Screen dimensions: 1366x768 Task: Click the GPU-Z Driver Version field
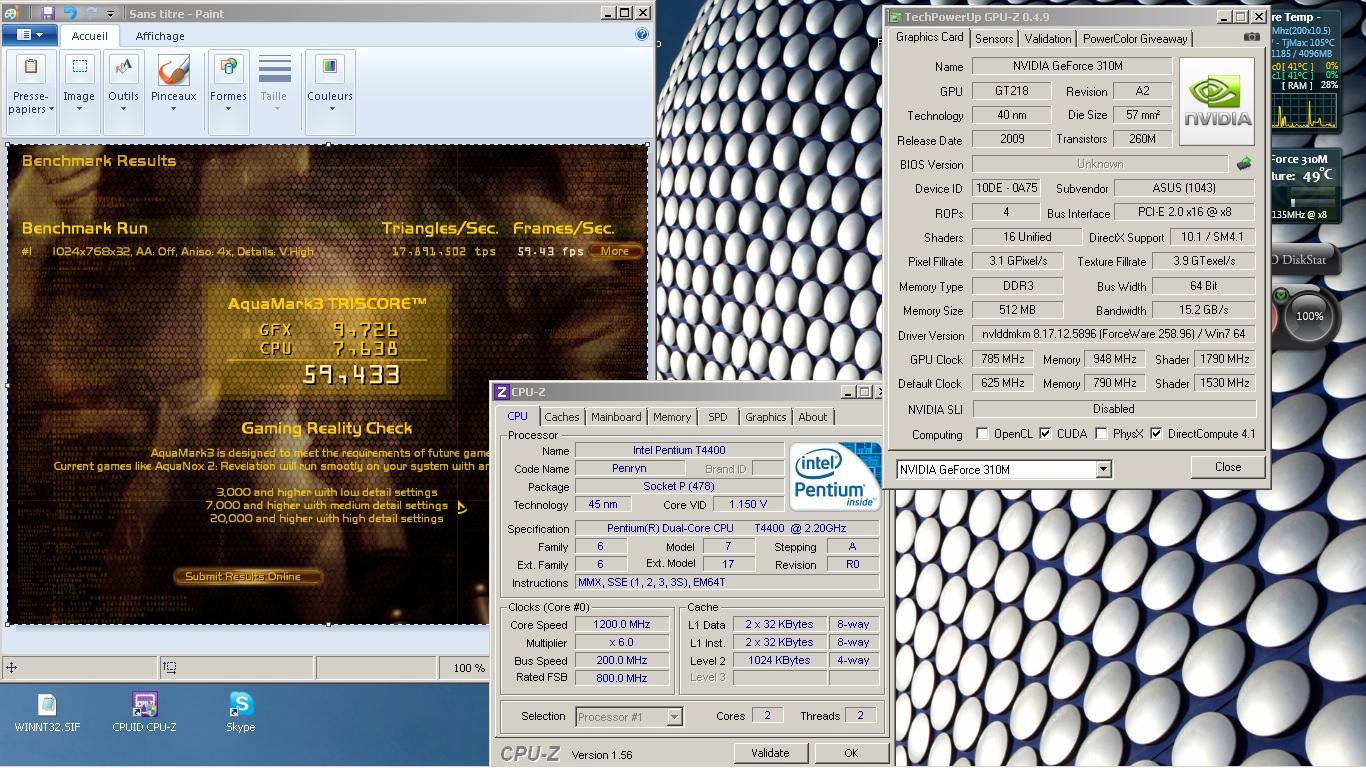point(1114,335)
